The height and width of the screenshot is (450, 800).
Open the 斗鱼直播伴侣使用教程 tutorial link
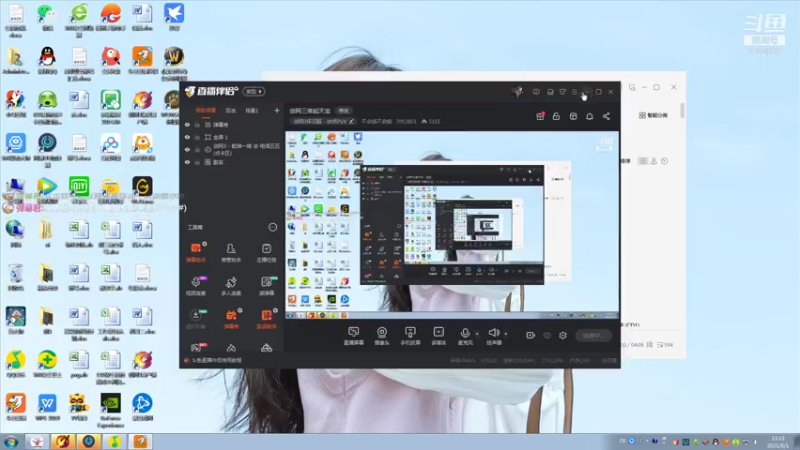(217, 360)
